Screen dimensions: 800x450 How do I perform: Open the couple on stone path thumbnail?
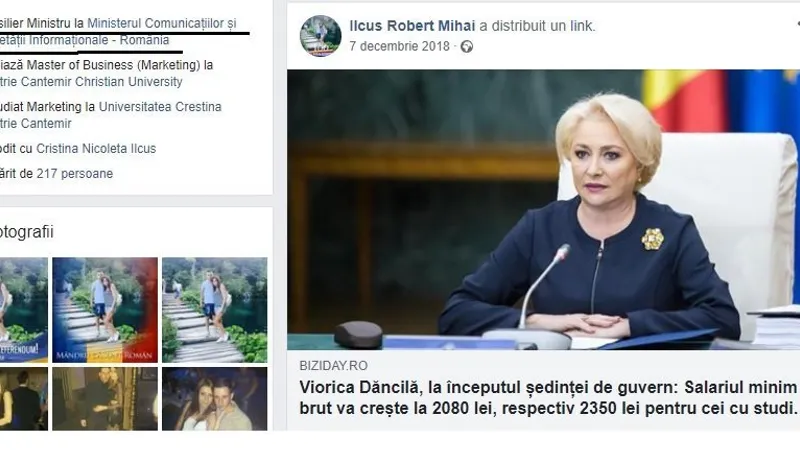click(214, 310)
